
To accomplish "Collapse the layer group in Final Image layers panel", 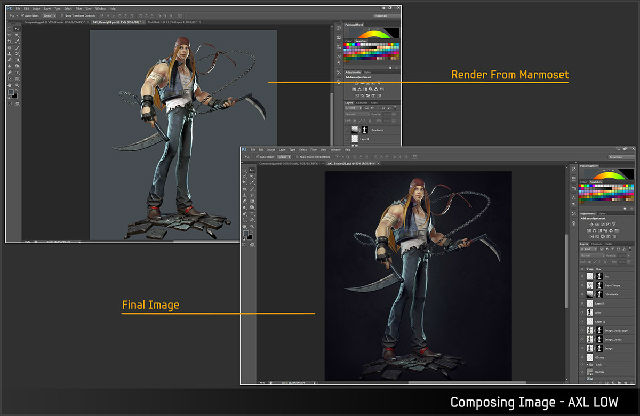I will pyautogui.click(x=586, y=269).
